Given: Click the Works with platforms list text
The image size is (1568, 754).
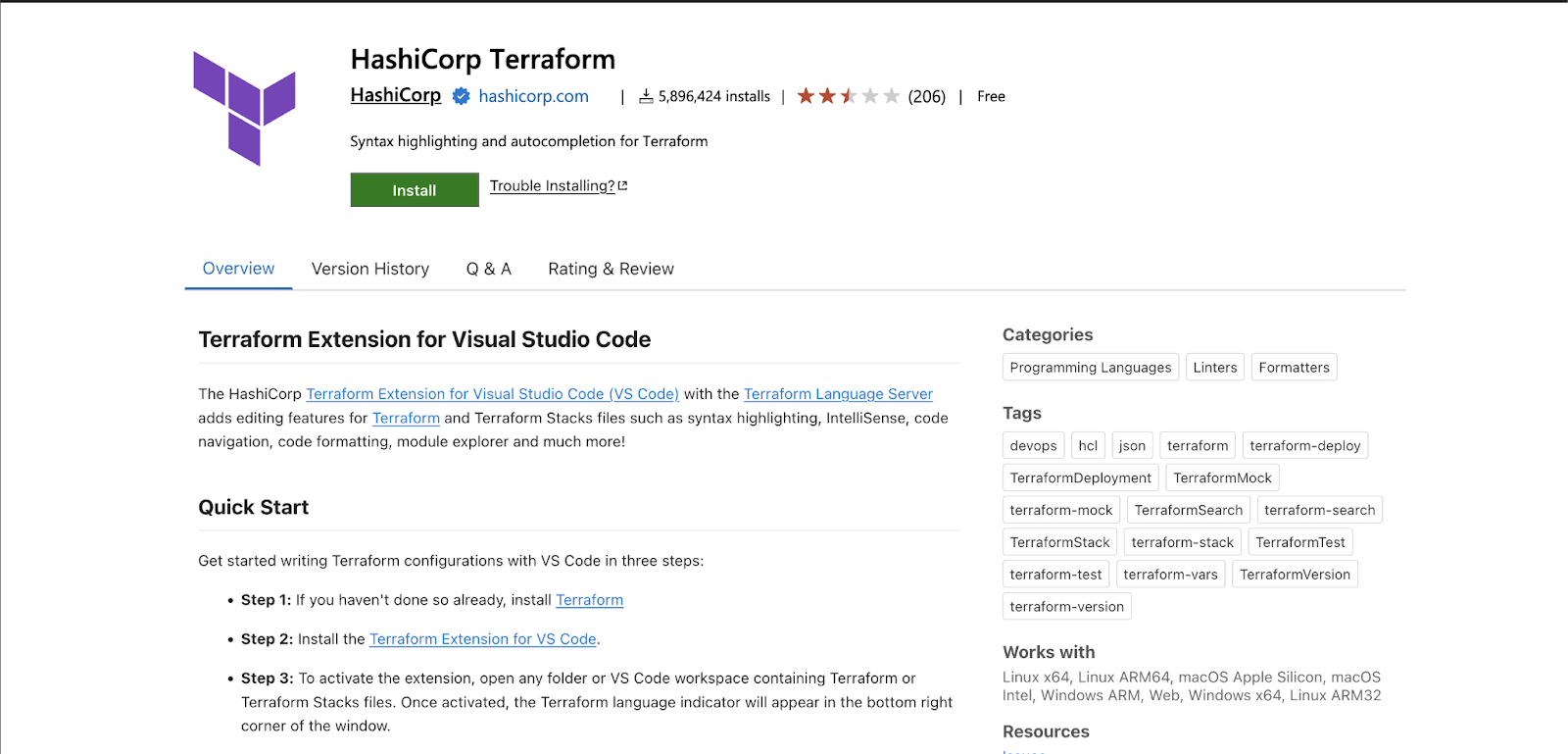Looking at the screenshot, I should pos(1192,686).
